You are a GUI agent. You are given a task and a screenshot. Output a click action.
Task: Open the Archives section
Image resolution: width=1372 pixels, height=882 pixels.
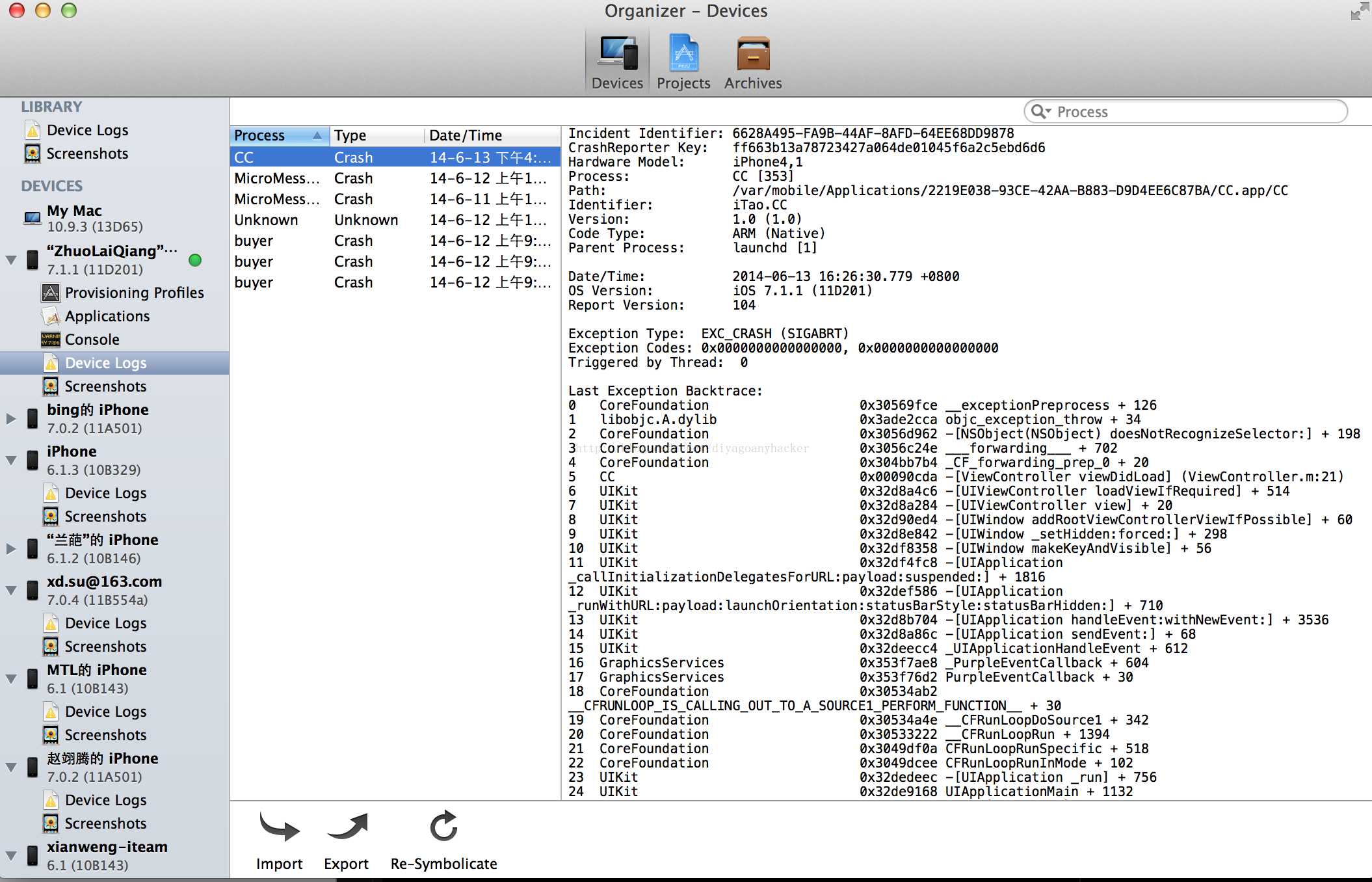[753, 62]
